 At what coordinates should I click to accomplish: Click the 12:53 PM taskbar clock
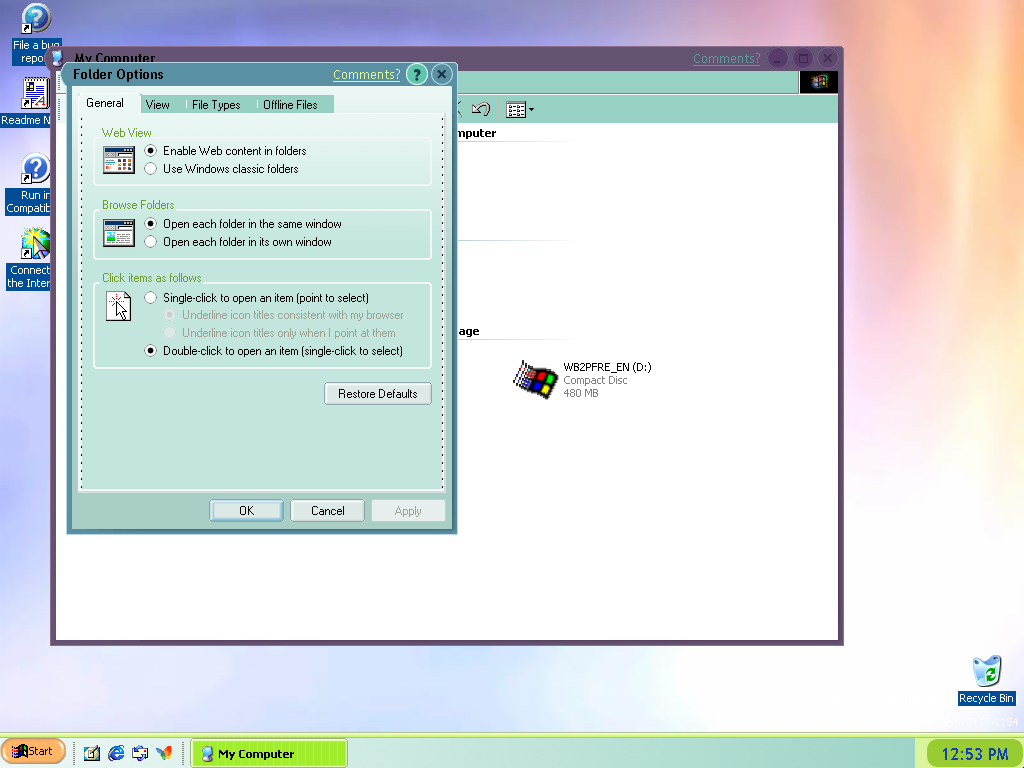(974, 754)
